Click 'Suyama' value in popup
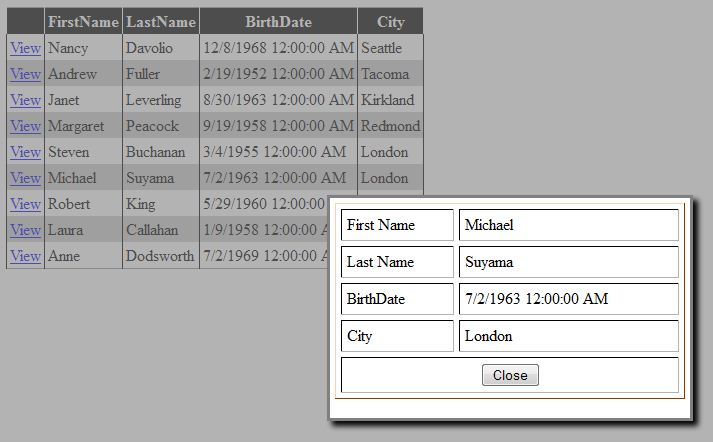 pos(489,262)
